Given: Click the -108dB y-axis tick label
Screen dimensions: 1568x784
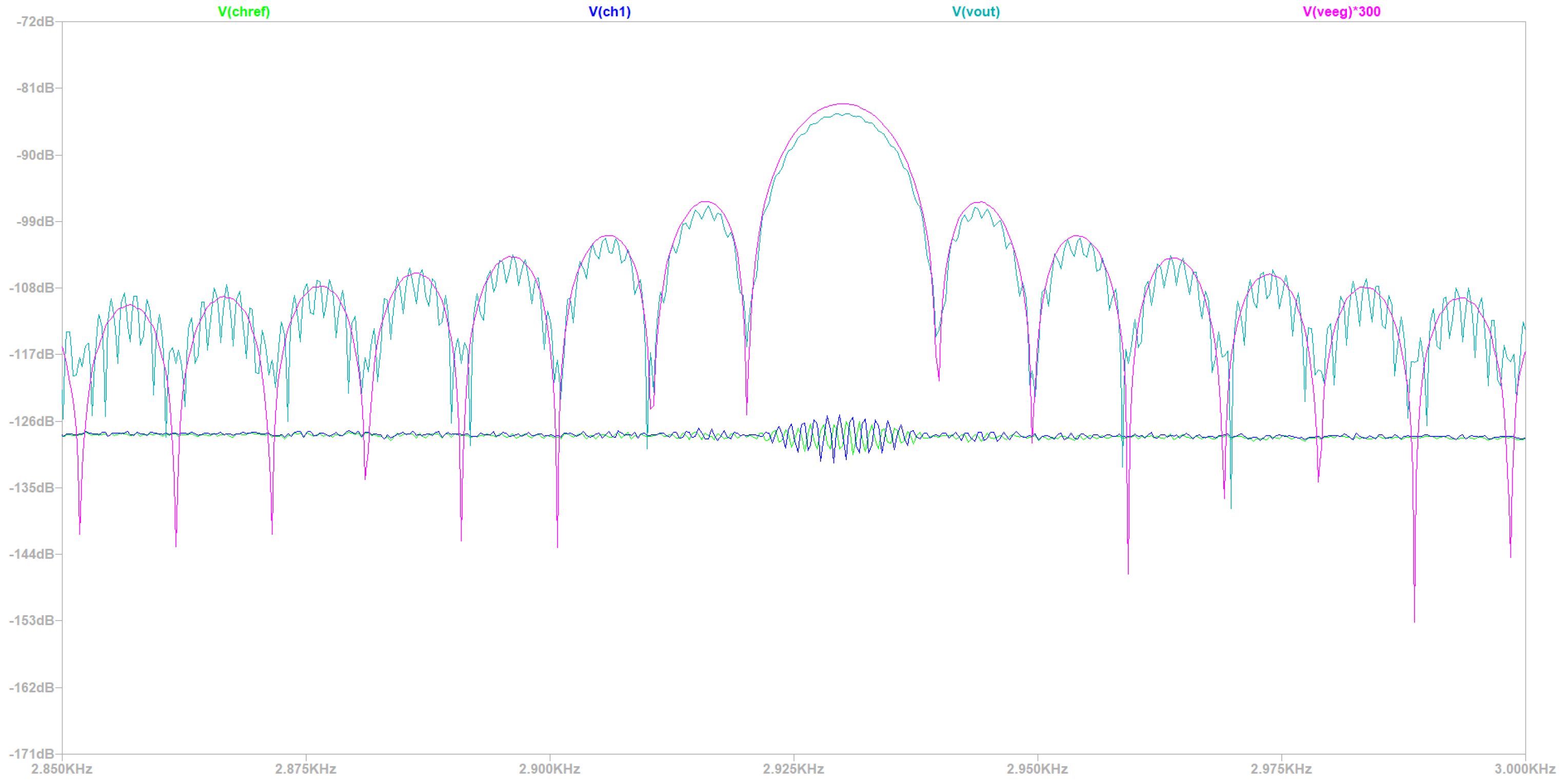Looking at the screenshot, I should pos(31,288).
